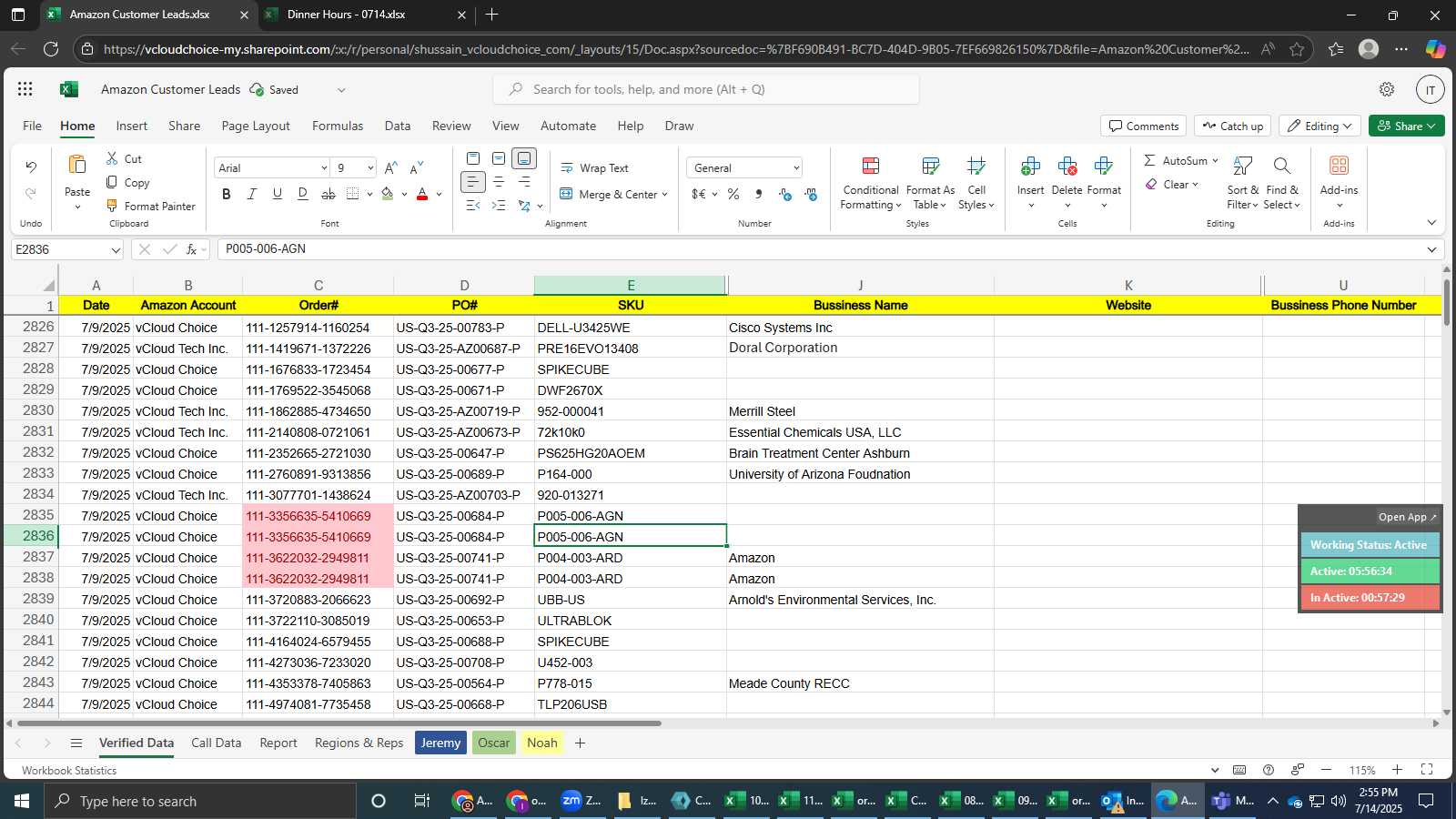The width and height of the screenshot is (1456, 819).
Task: Switch to the Jeremy sheet tab
Action: point(440,743)
